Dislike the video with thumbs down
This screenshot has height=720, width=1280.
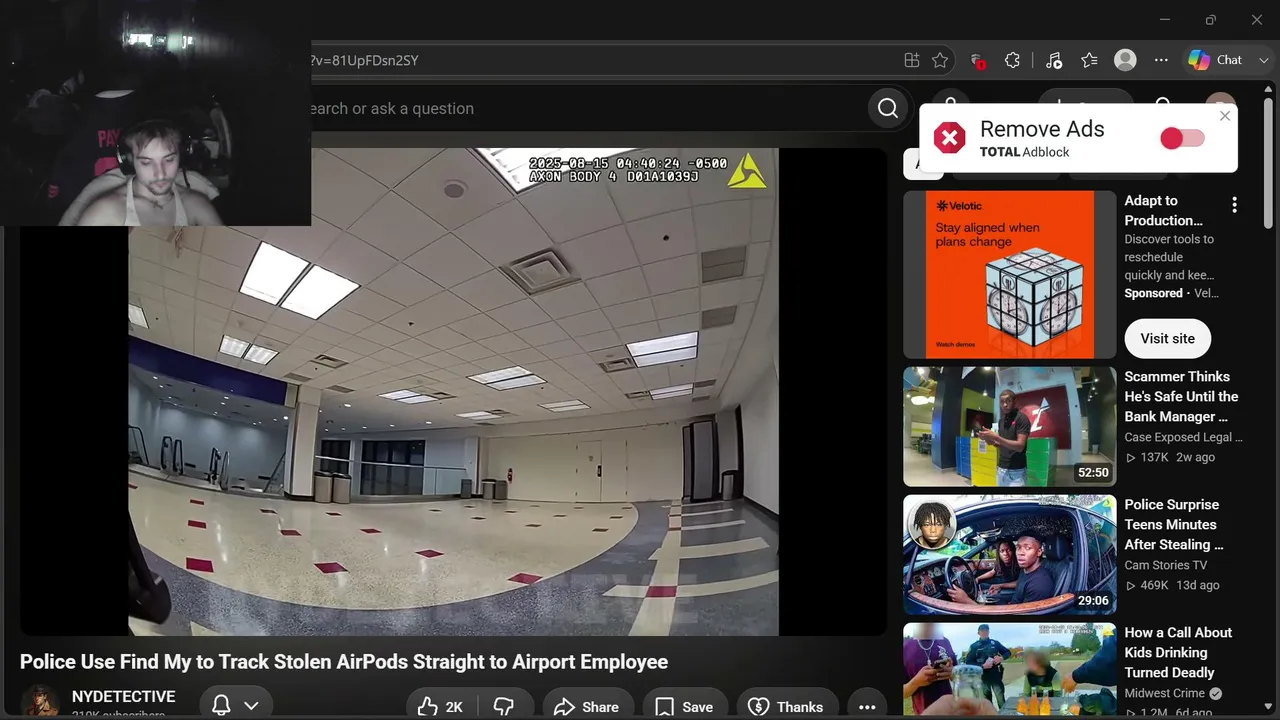[504, 706]
